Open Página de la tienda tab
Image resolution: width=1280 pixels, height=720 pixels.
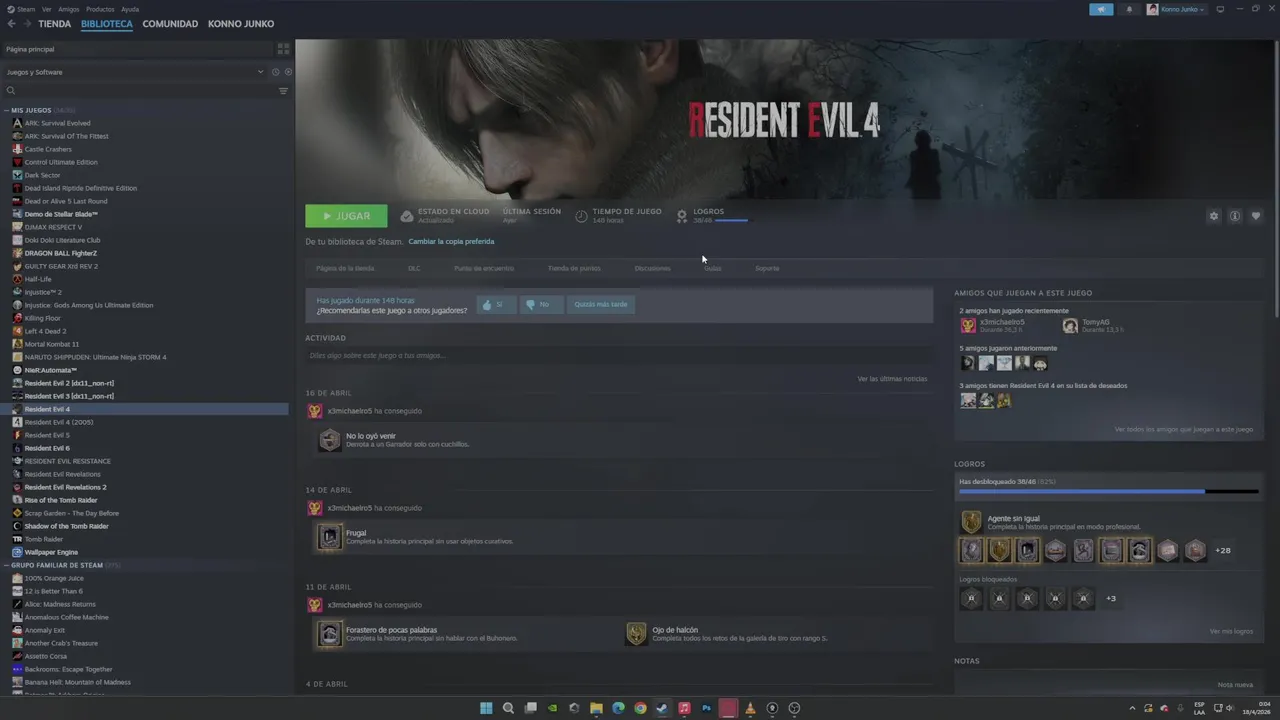click(x=345, y=268)
